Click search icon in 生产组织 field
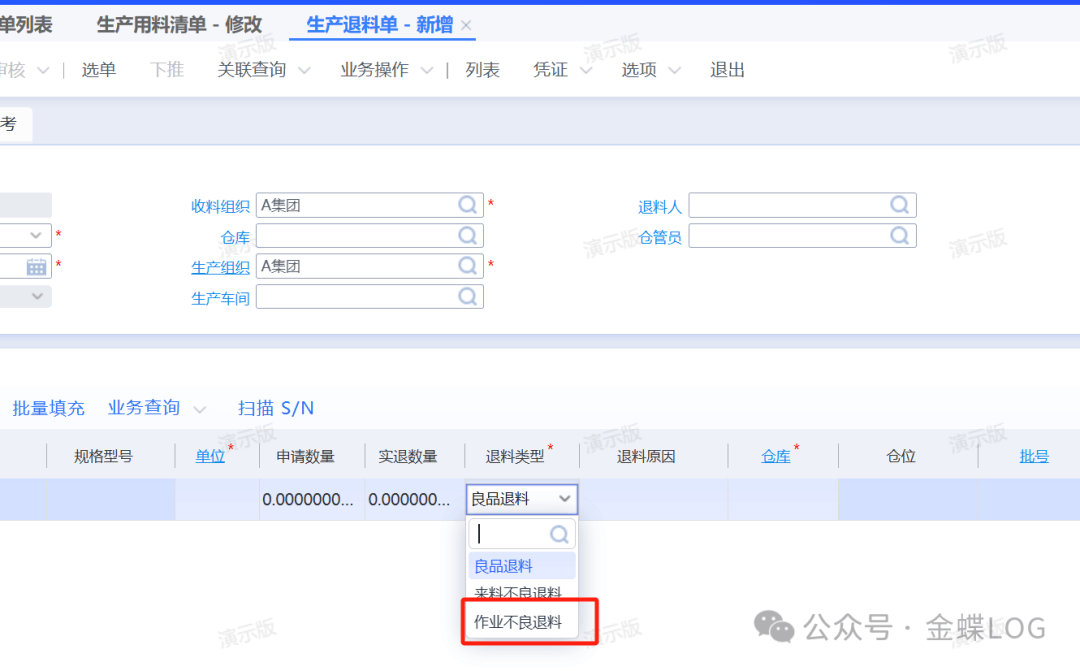The image size is (1080, 671). [468, 266]
